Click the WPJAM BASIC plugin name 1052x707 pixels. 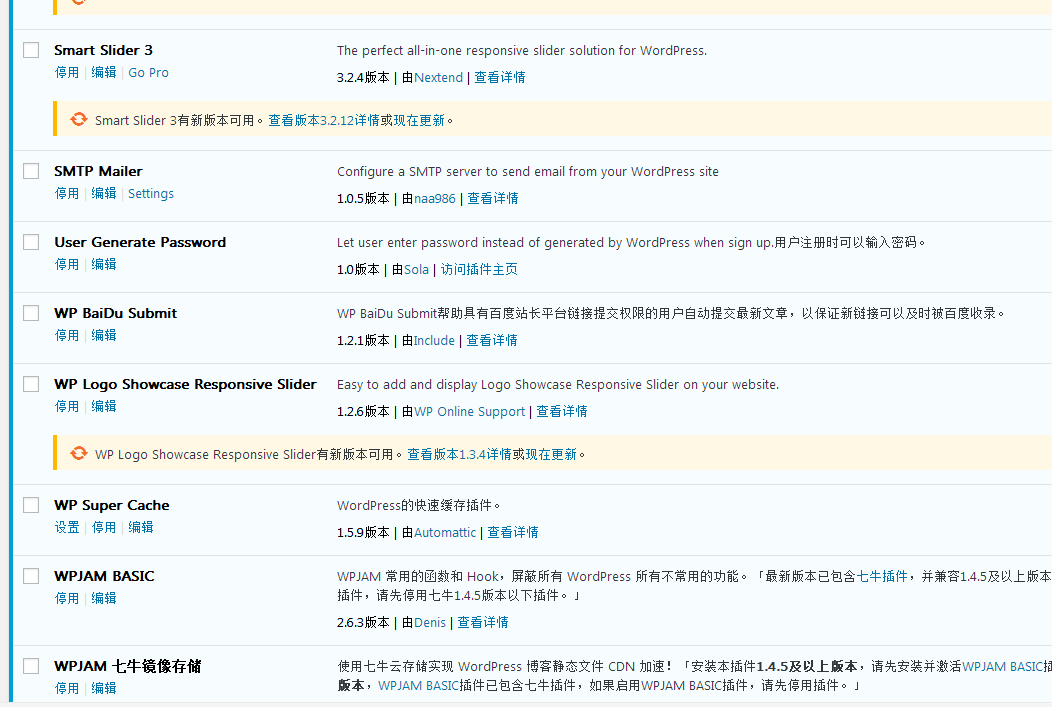(x=105, y=576)
